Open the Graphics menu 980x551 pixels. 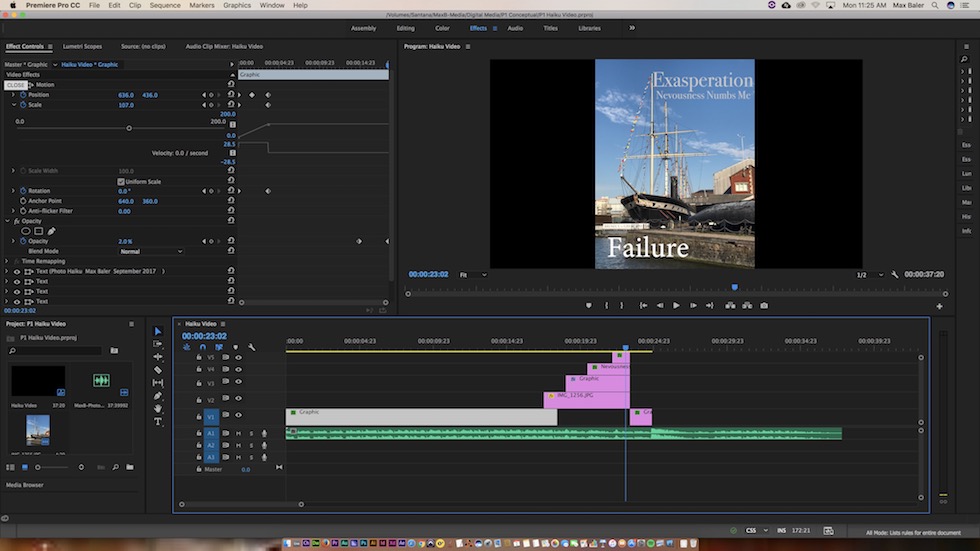point(237,5)
